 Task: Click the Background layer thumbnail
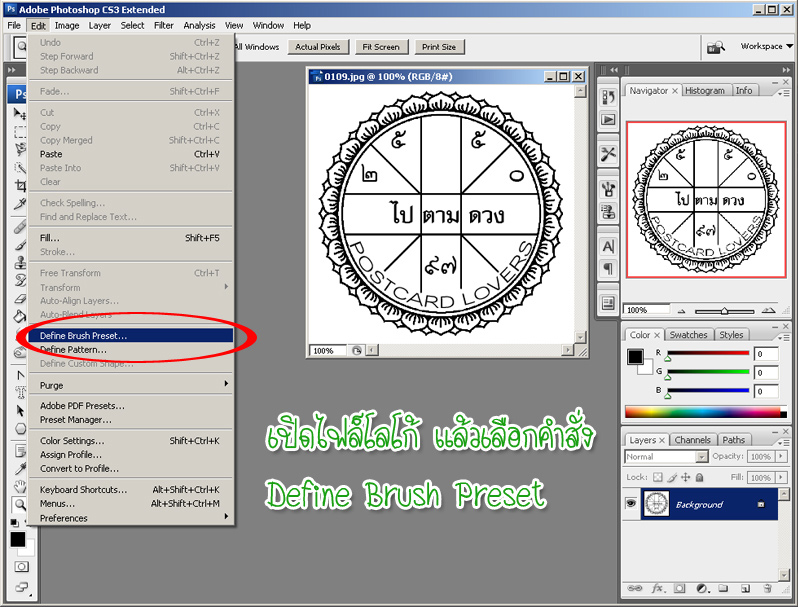656,504
